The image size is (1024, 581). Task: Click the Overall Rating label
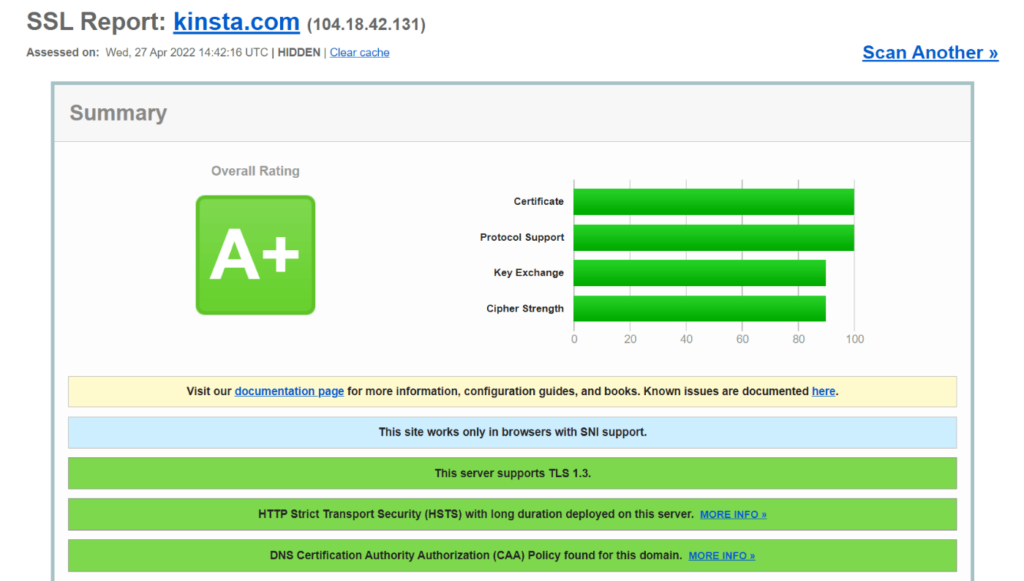coord(255,171)
